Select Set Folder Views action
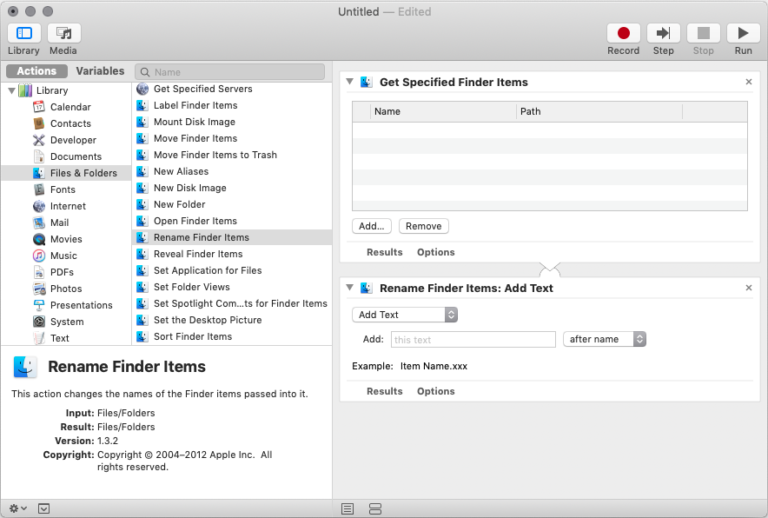This screenshot has height=518, width=768. (232, 287)
